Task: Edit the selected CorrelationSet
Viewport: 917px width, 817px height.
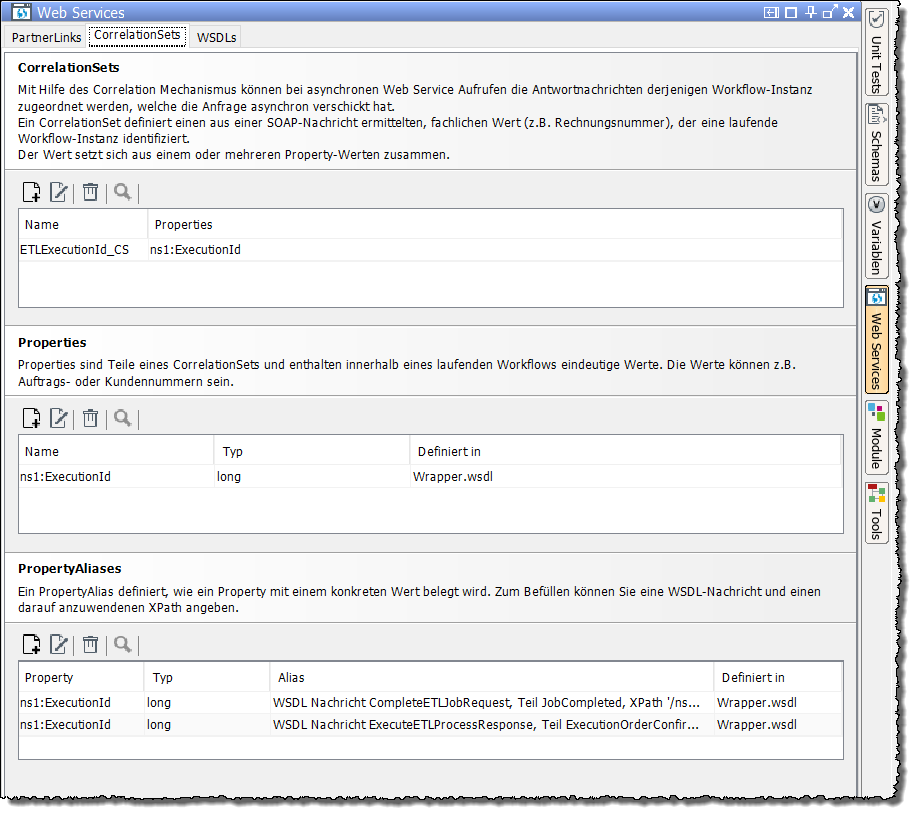Action: tap(59, 192)
